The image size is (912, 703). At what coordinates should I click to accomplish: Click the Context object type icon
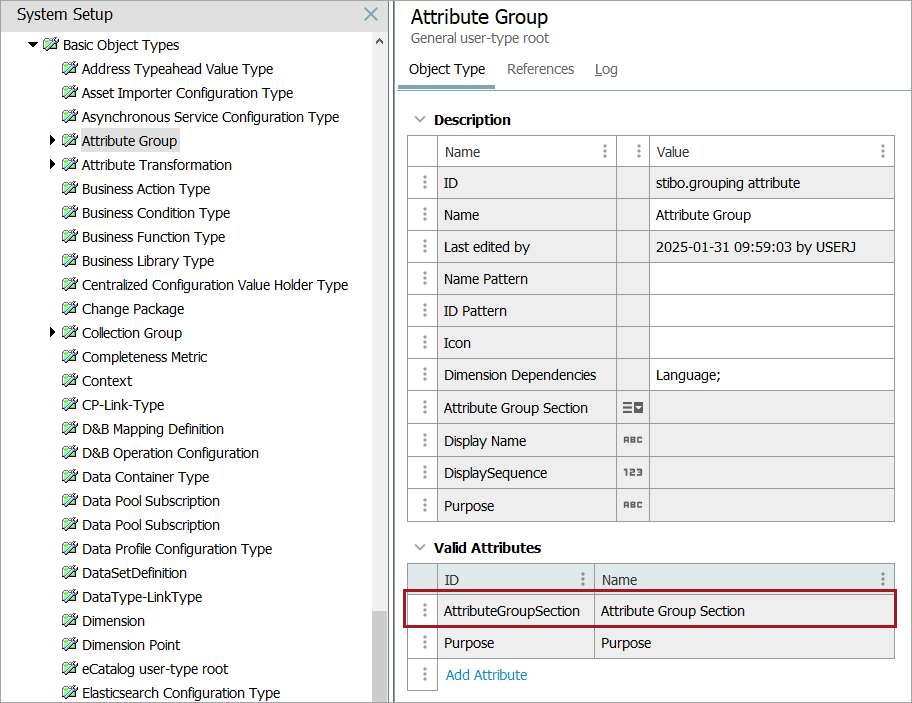(x=70, y=380)
